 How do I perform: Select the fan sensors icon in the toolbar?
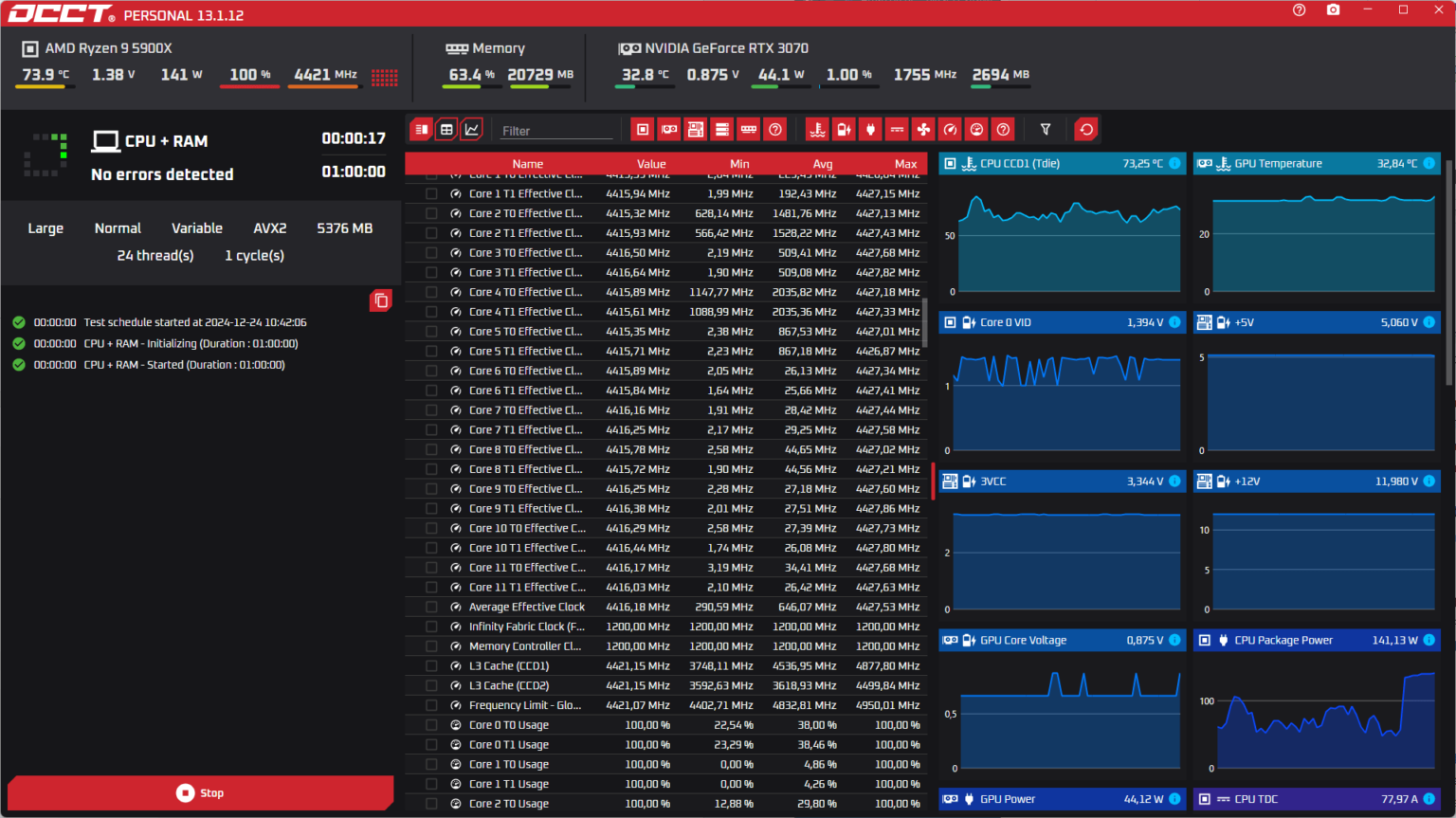click(922, 129)
